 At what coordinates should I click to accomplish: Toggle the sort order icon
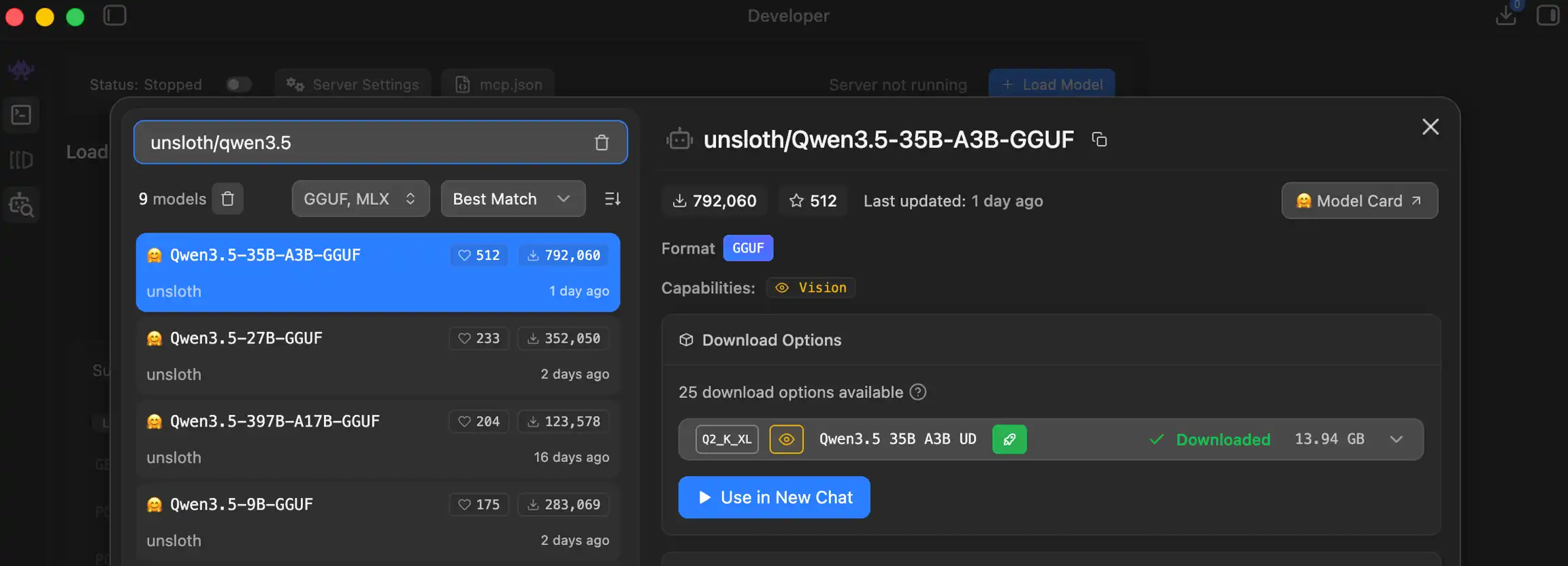(x=612, y=199)
